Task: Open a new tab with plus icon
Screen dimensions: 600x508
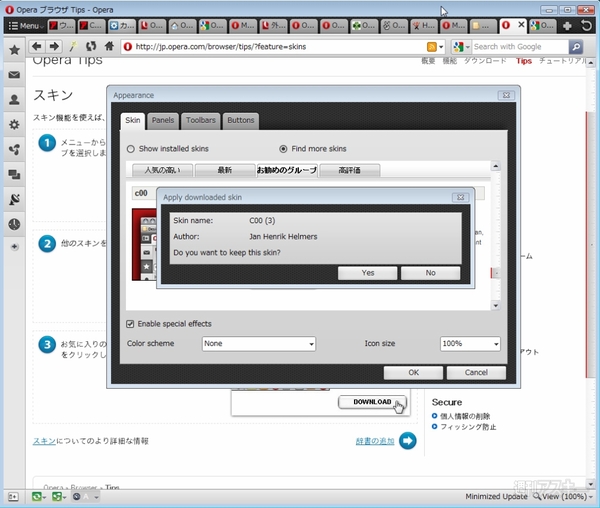Action: coord(567,26)
